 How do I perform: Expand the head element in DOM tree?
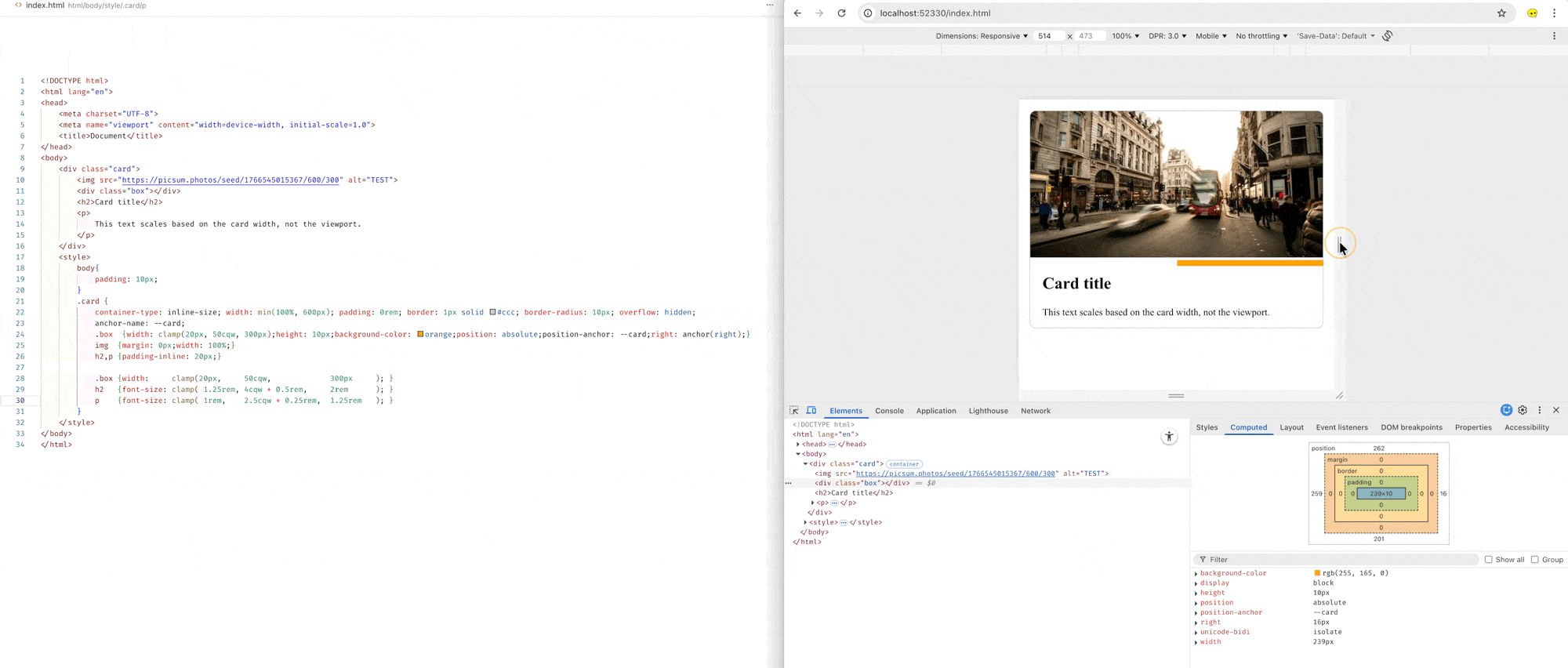(798, 445)
